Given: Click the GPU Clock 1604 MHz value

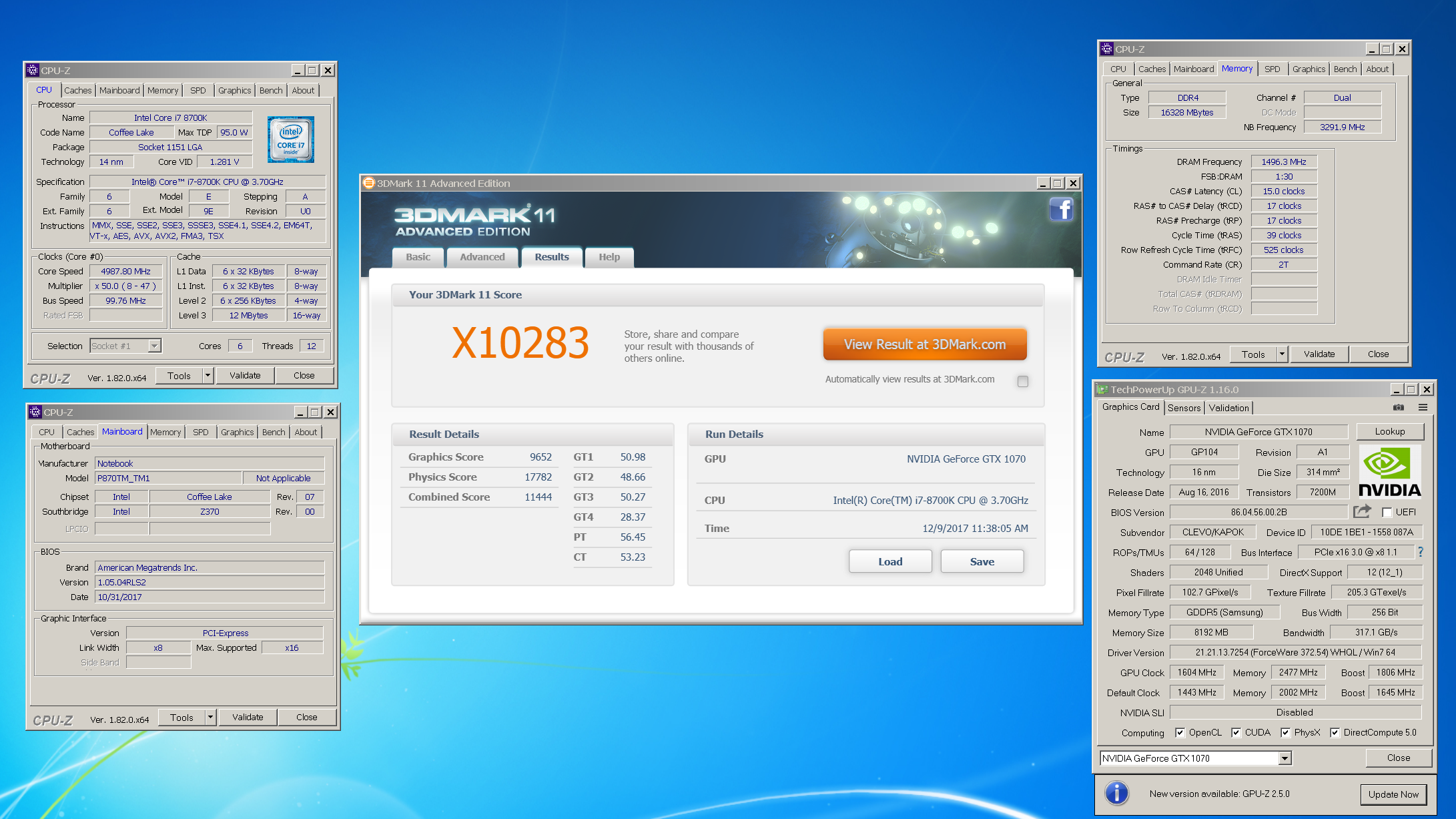Looking at the screenshot, I should [x=1196, y=672].
